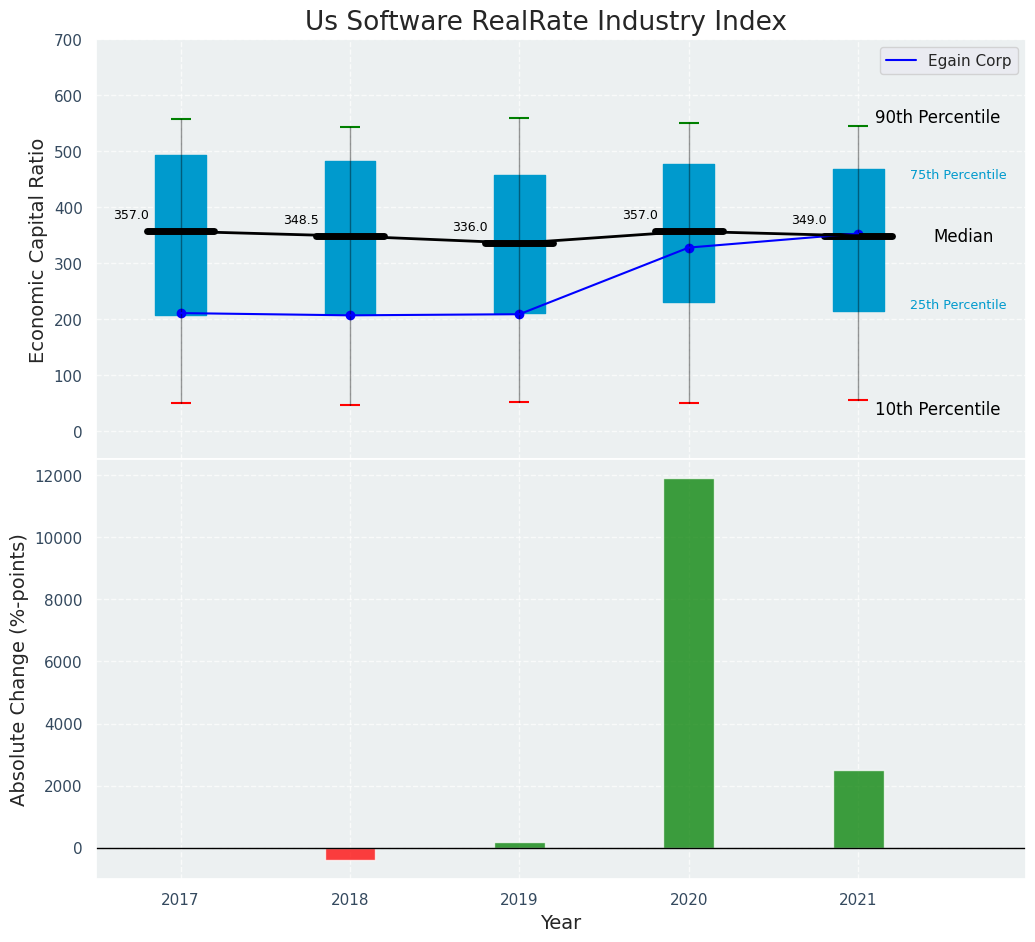The width and height of the screenshot is (1035, 942).
Task: Click the 75th Percentile annotation
Action: point(958,175)
